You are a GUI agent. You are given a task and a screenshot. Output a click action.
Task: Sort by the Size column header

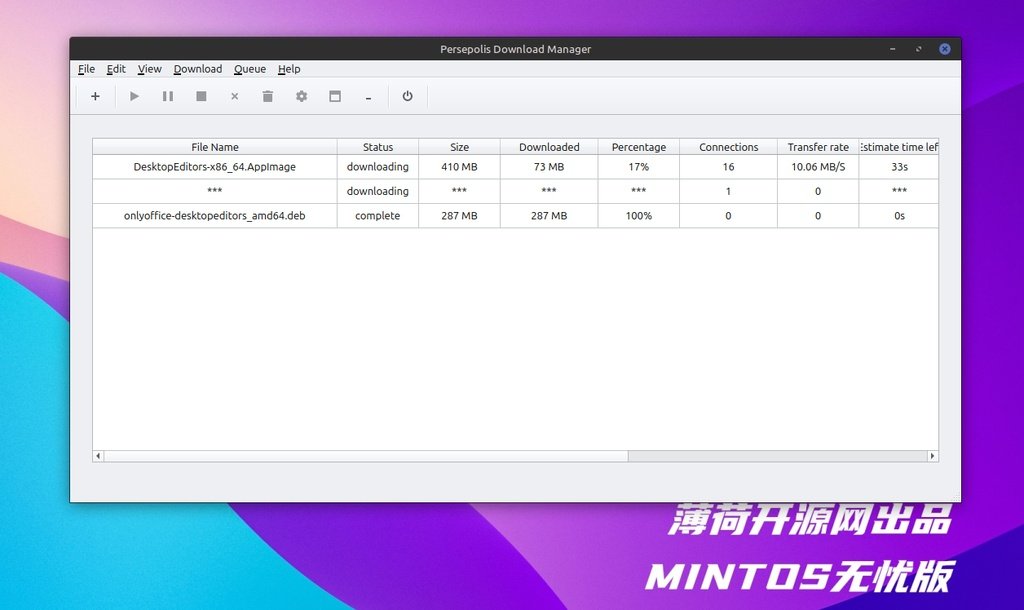459,147
